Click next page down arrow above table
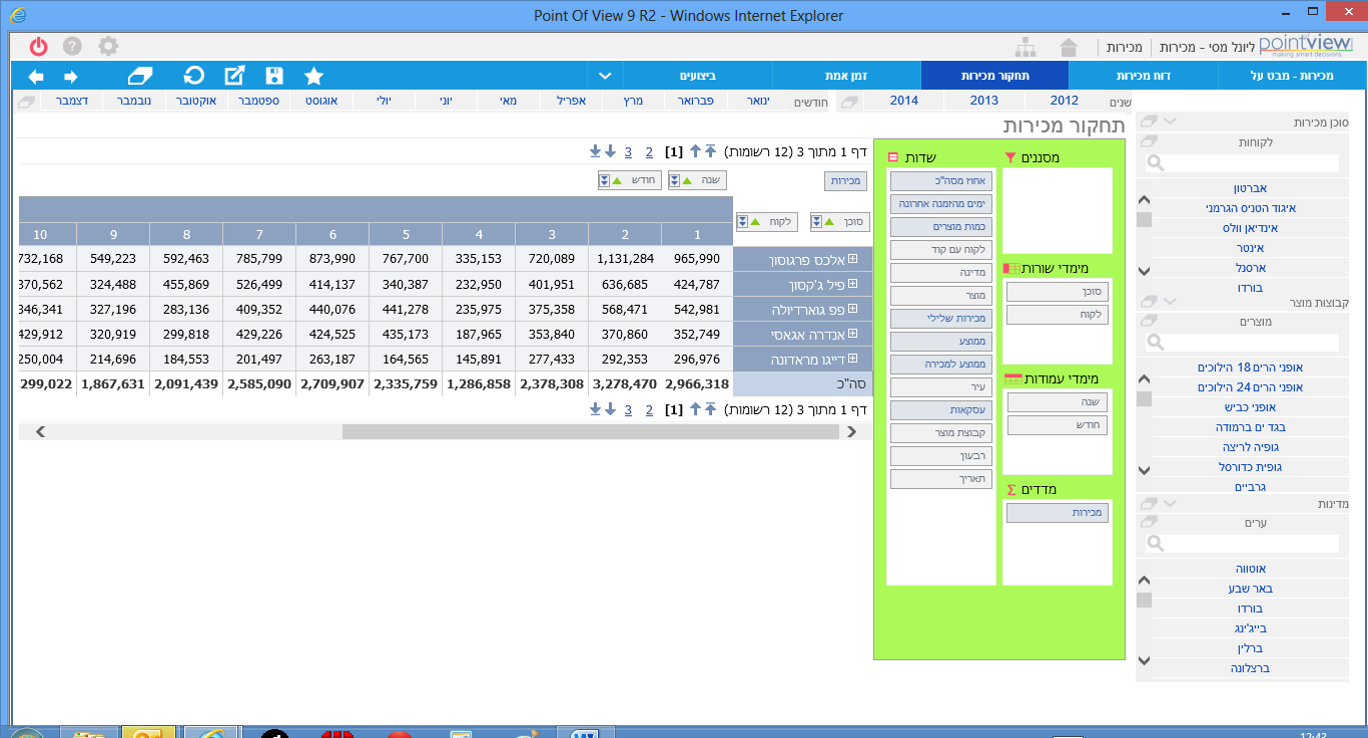Image resolution: width=1368 pixels, height=738 pixels. [611, 151]
